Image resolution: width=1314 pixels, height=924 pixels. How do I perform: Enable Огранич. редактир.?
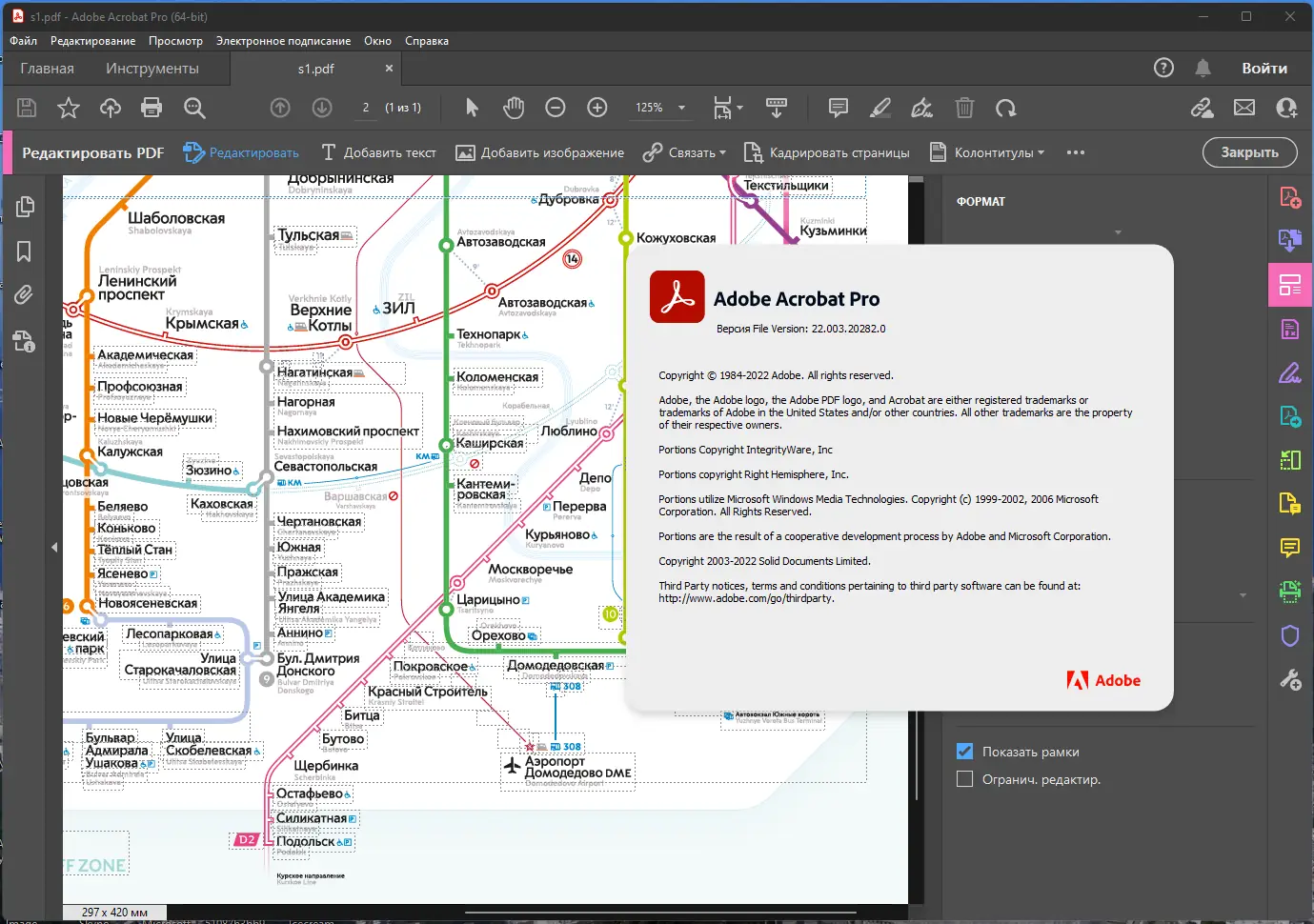964,778
